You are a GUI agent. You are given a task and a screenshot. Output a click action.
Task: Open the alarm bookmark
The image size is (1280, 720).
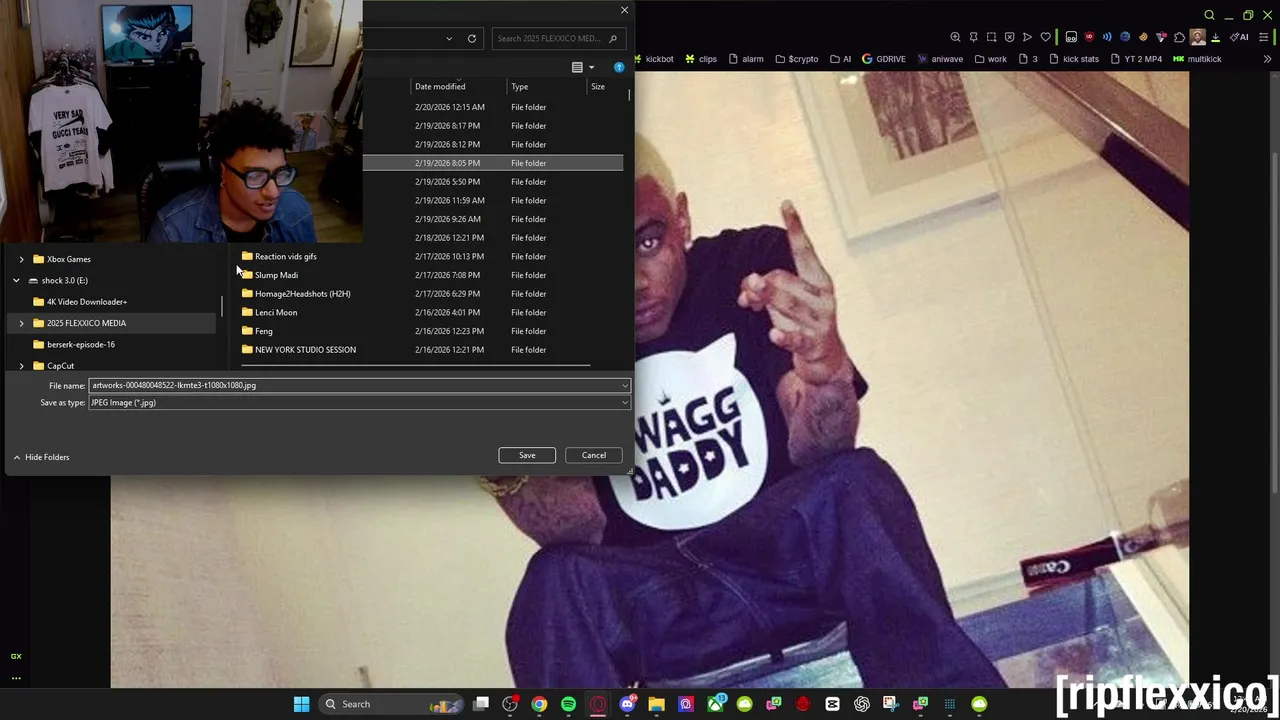coord(746,59)
